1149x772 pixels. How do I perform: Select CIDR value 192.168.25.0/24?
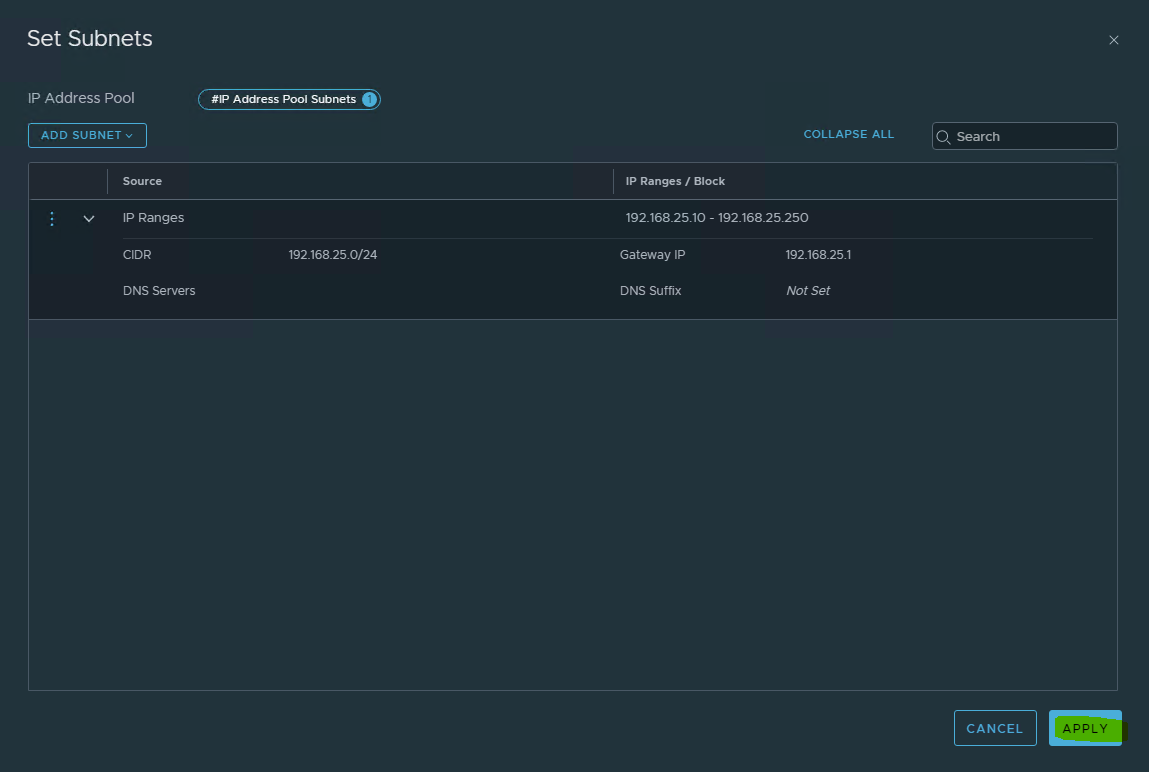pos(333,255)
